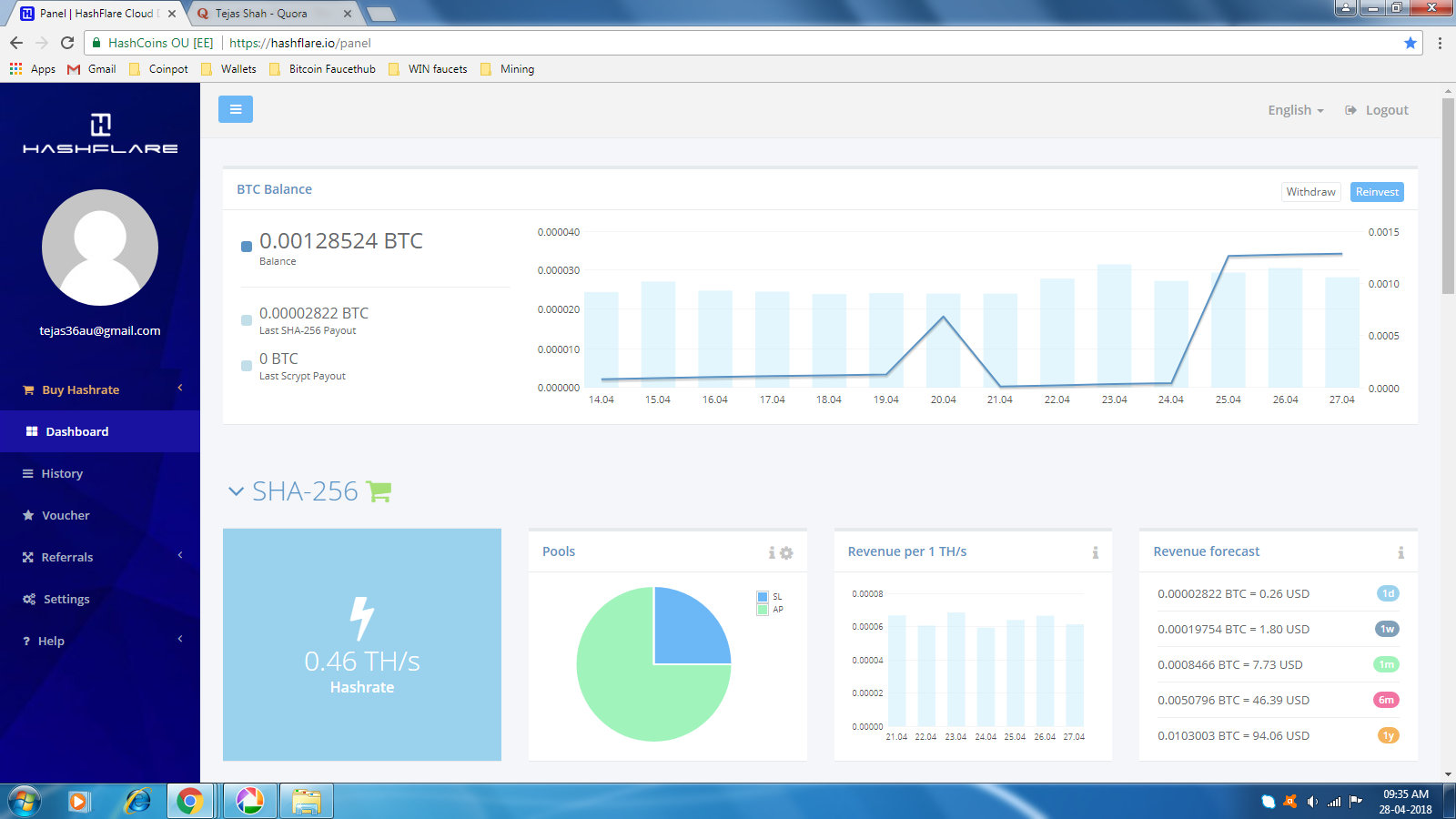This screenshot has width=1456, height=819.
Task: Log out using Logout link
Action: click(x=1377, y=110)
